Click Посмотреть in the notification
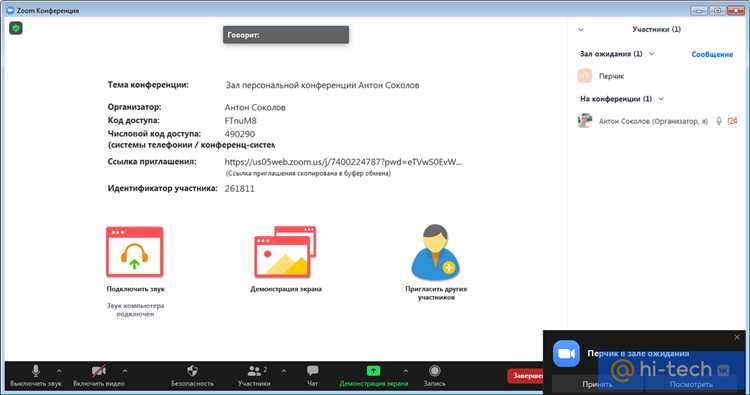Image resolution: width=750 pixels, height=395 pixels. tap(691, 384)
